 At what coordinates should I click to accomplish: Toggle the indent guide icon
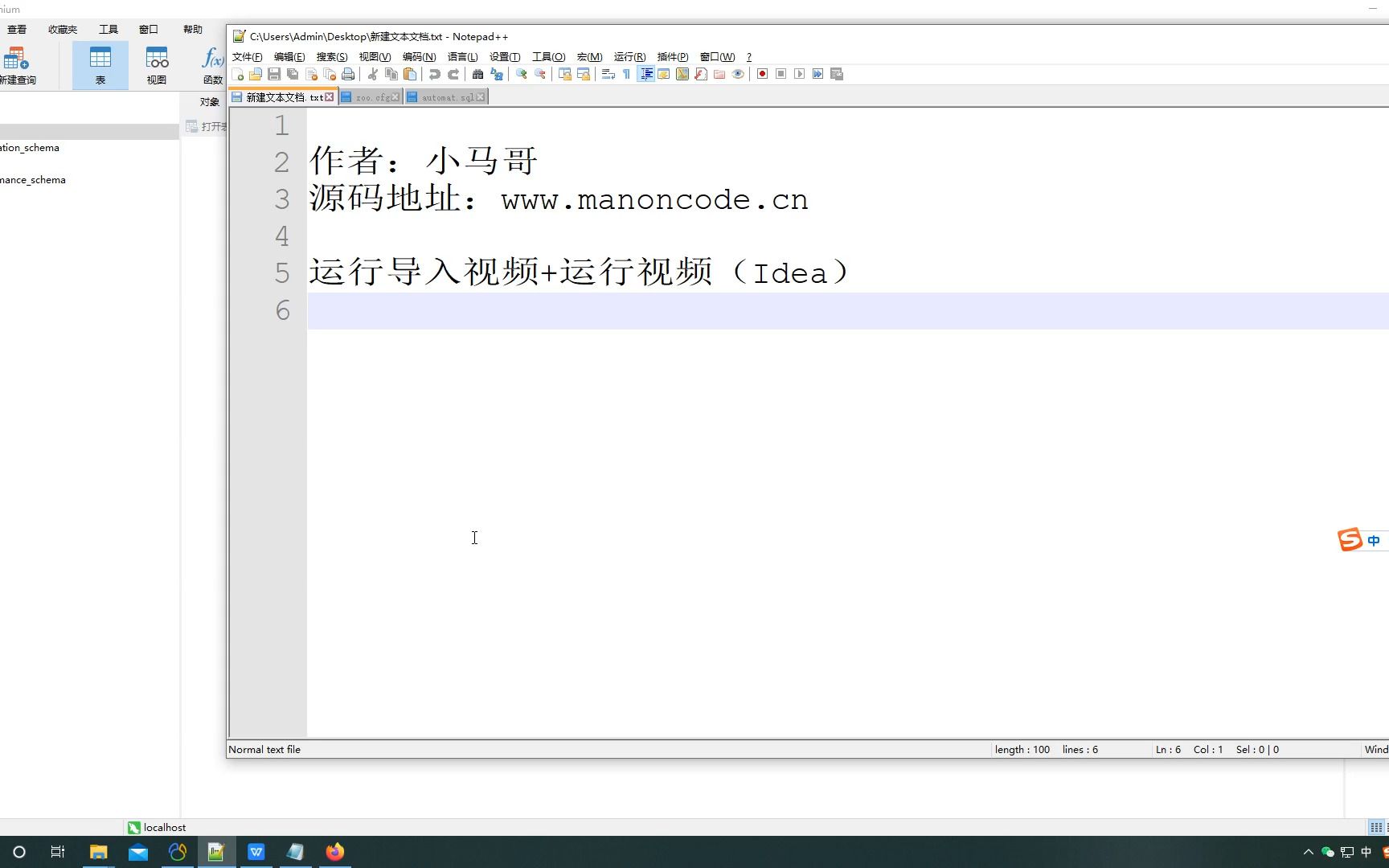pyautogui.click(x=645, y=74)
